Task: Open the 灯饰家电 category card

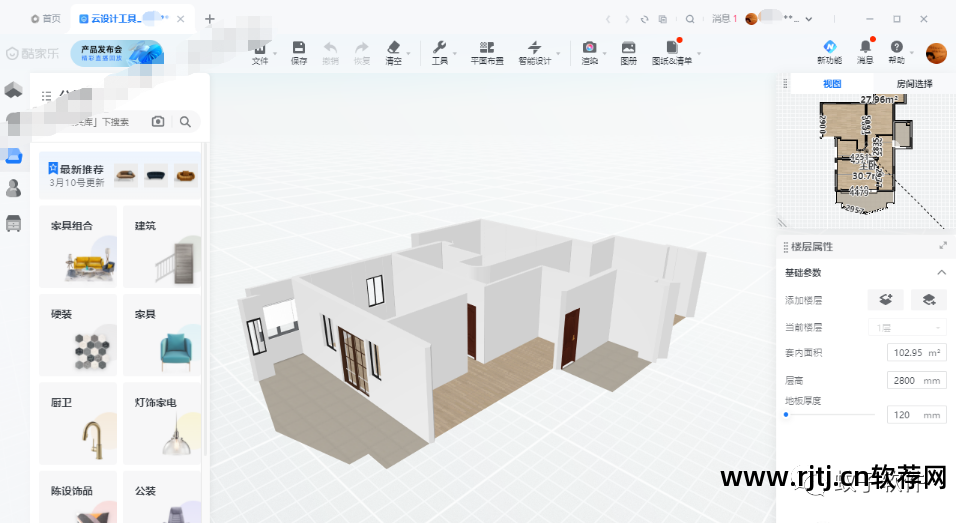Action: tap(162, 424)
